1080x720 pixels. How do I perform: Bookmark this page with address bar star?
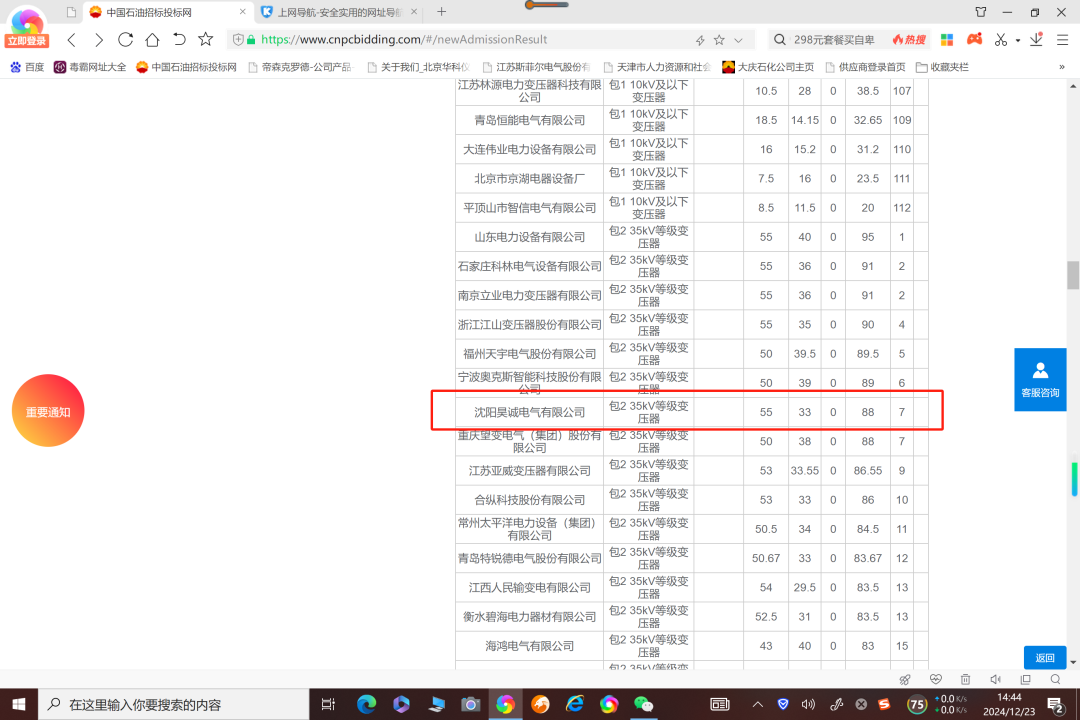point(719,40)
